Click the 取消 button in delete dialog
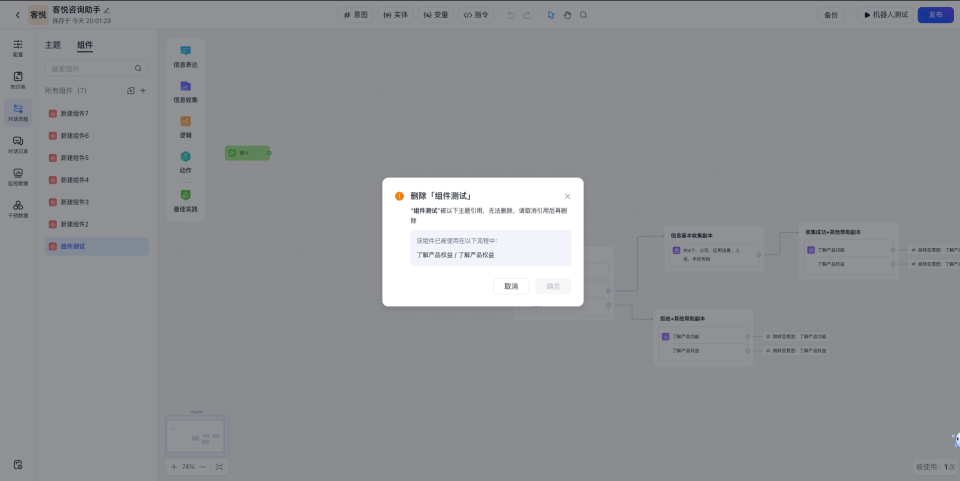This screenshot has height=481, width=960. [511, 286]
